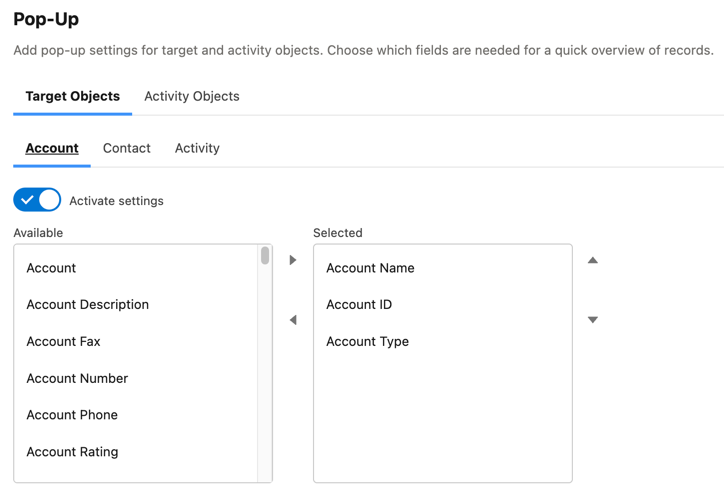Viewport: 724px width, 501px height.
Task: Select Account Name in Selected list
Action: [370, 268]
